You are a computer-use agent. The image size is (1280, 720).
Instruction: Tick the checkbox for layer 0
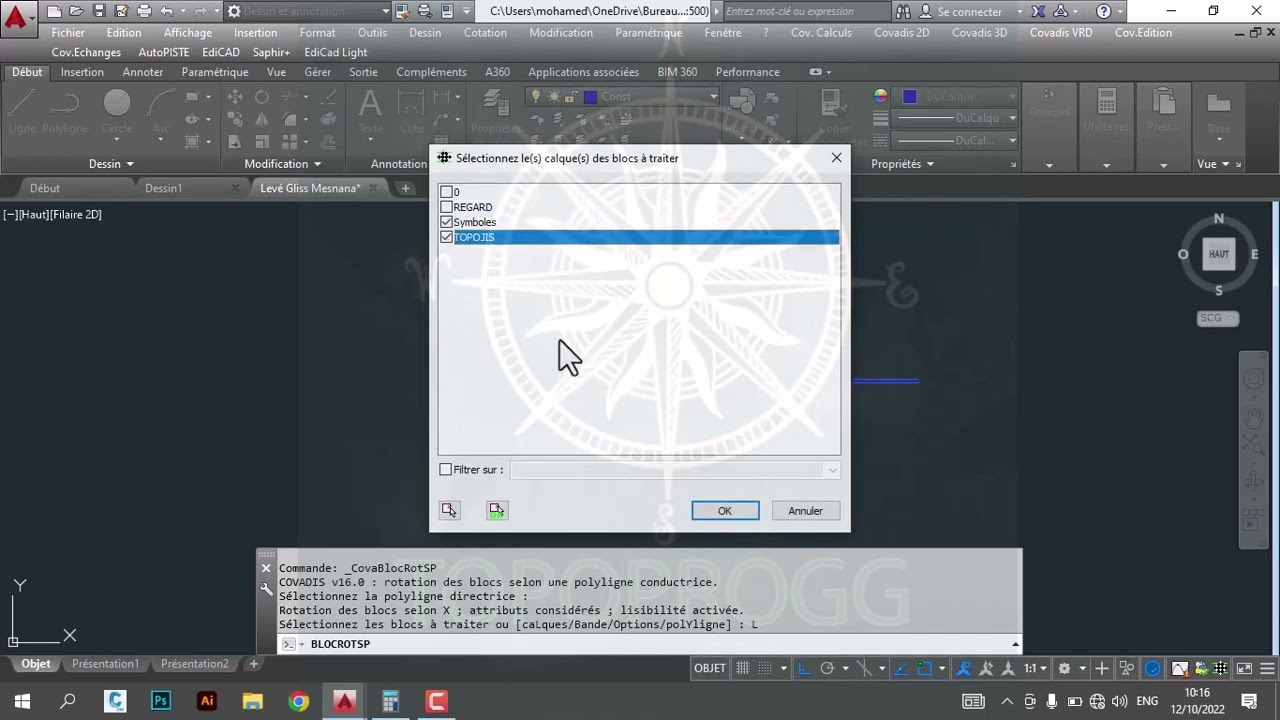pos(446,192)
